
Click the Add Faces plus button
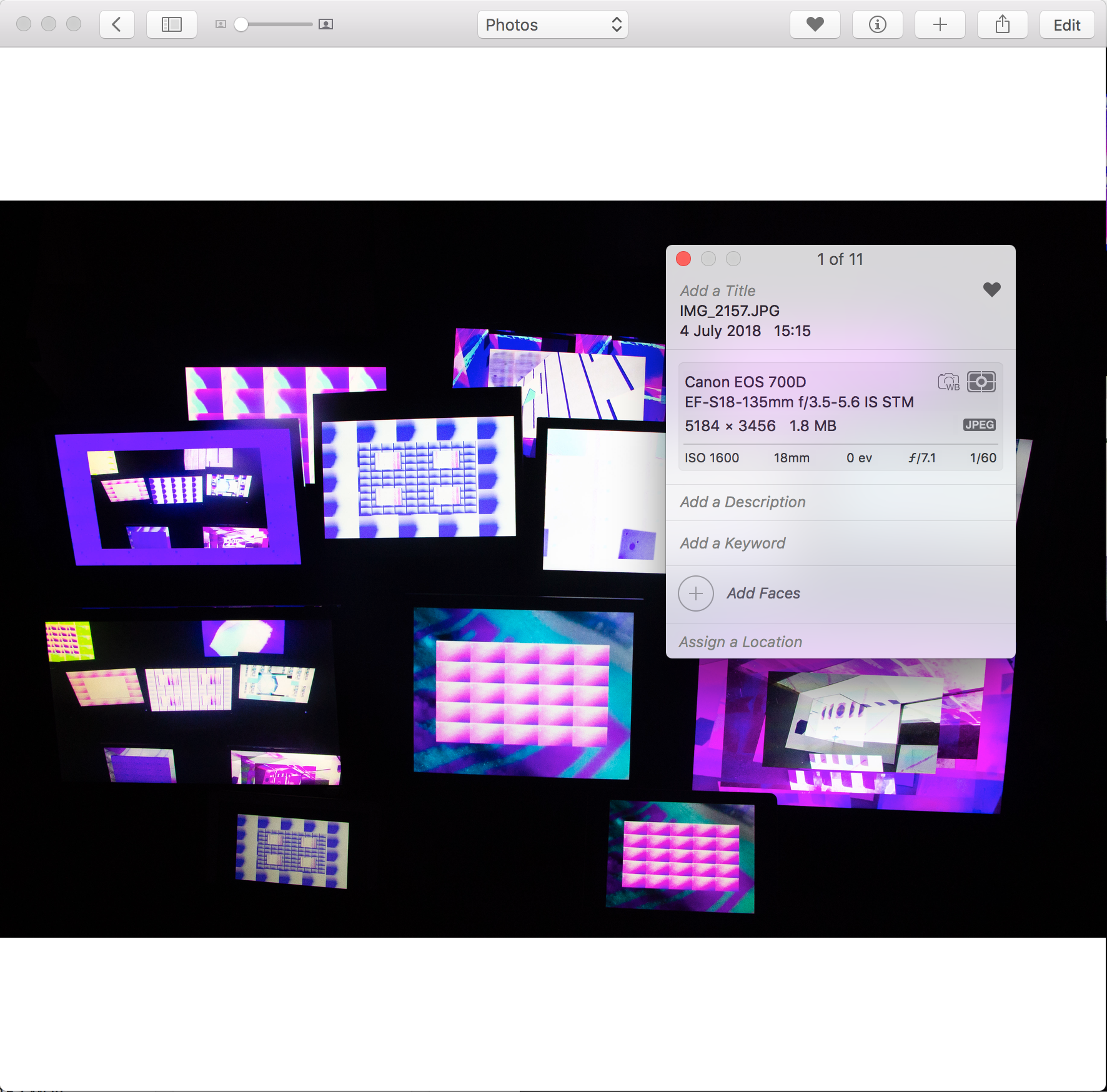(x=696, y=593)
